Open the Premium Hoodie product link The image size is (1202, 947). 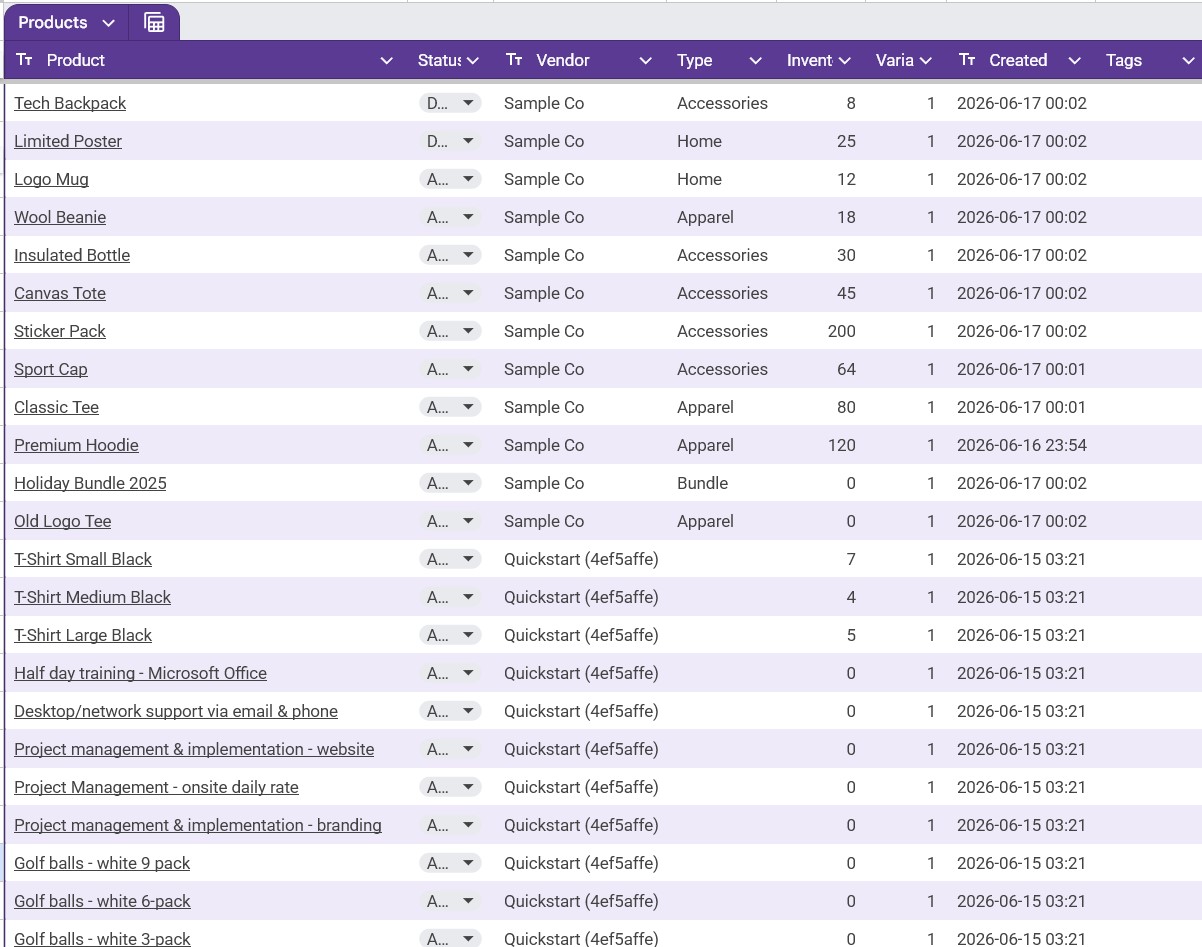pyautogui.click(x=76, y=445)
